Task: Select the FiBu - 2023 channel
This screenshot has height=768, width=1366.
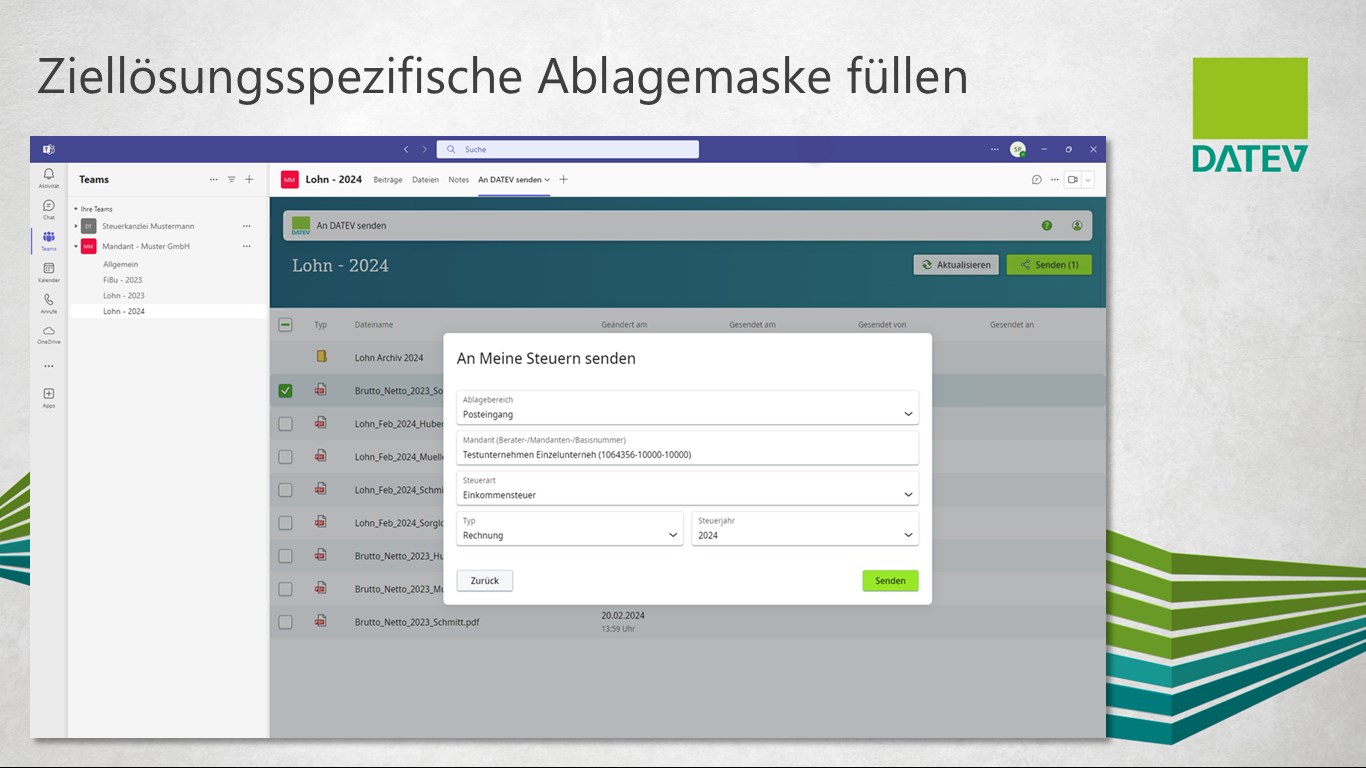Action: pos(123,280)
